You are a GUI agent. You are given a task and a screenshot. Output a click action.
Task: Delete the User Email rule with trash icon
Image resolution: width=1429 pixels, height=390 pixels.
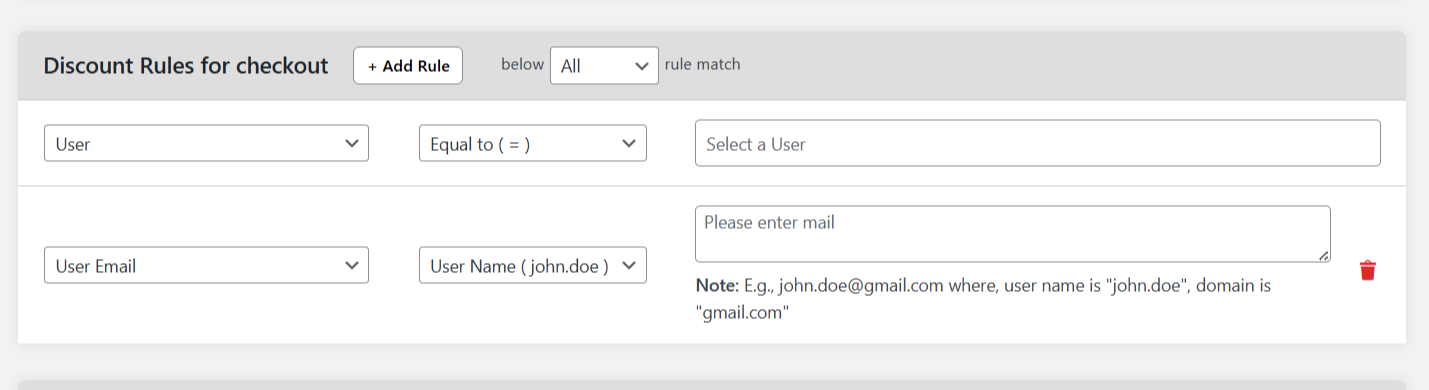[x=1368, y=270]
